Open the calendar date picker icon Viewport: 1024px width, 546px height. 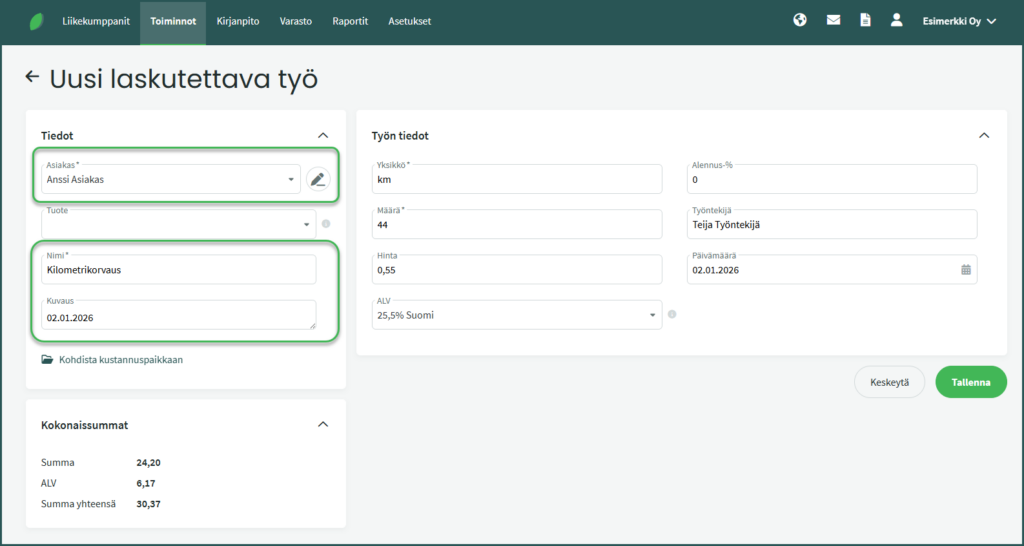coord(966,270)
